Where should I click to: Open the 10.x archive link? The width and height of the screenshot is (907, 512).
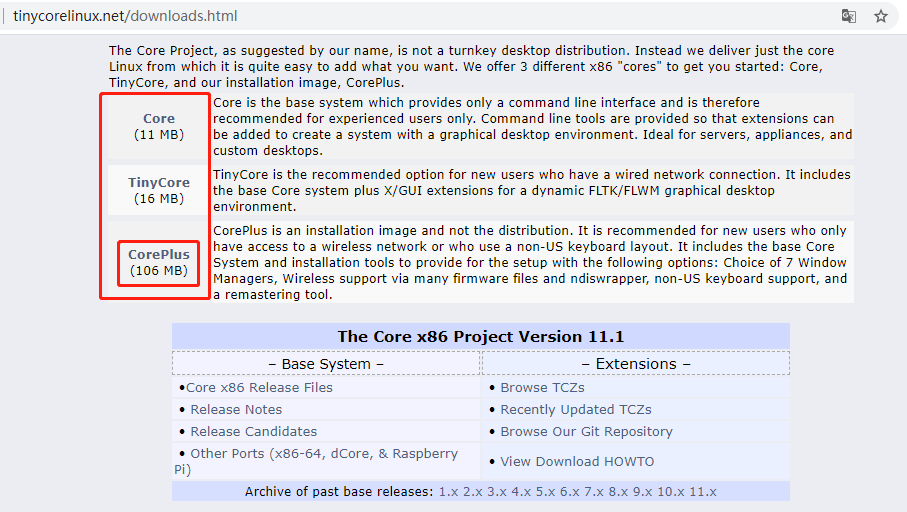click(x=670, y=492)
